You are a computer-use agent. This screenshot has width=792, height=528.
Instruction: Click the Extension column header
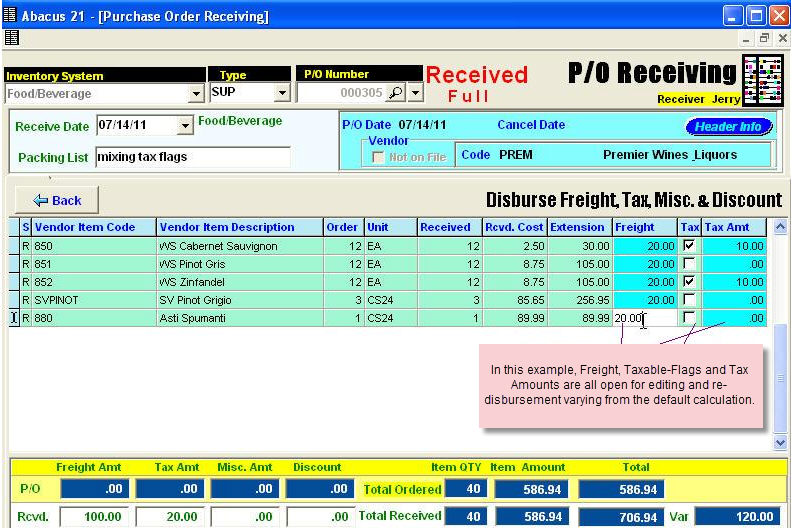(579, 227)
